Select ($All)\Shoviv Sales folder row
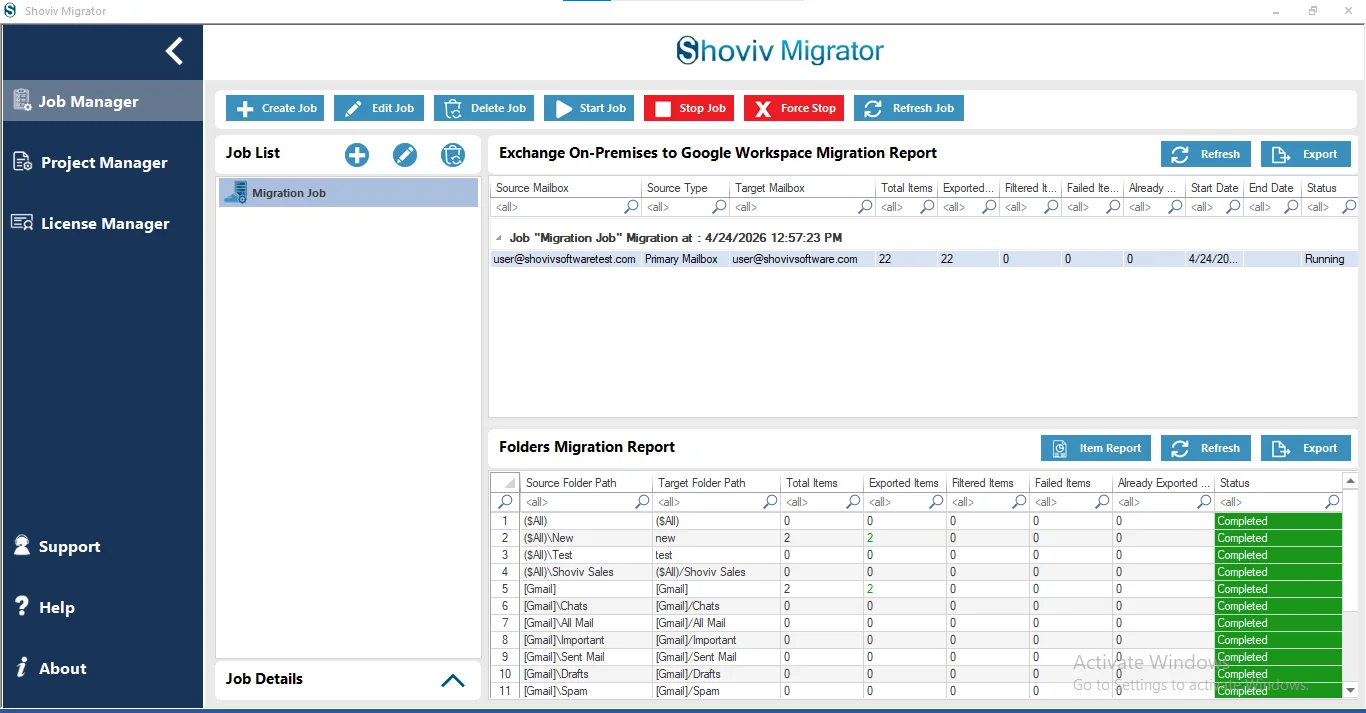Screen dimensions: 1366x713 coord(916,572)
